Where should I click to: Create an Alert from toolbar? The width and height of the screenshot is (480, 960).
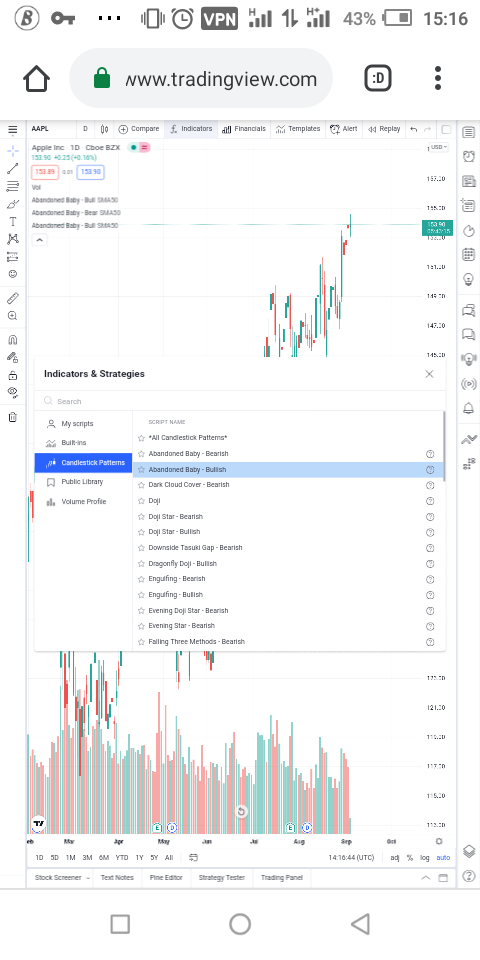pyautogui.click(x=343, y=129)
